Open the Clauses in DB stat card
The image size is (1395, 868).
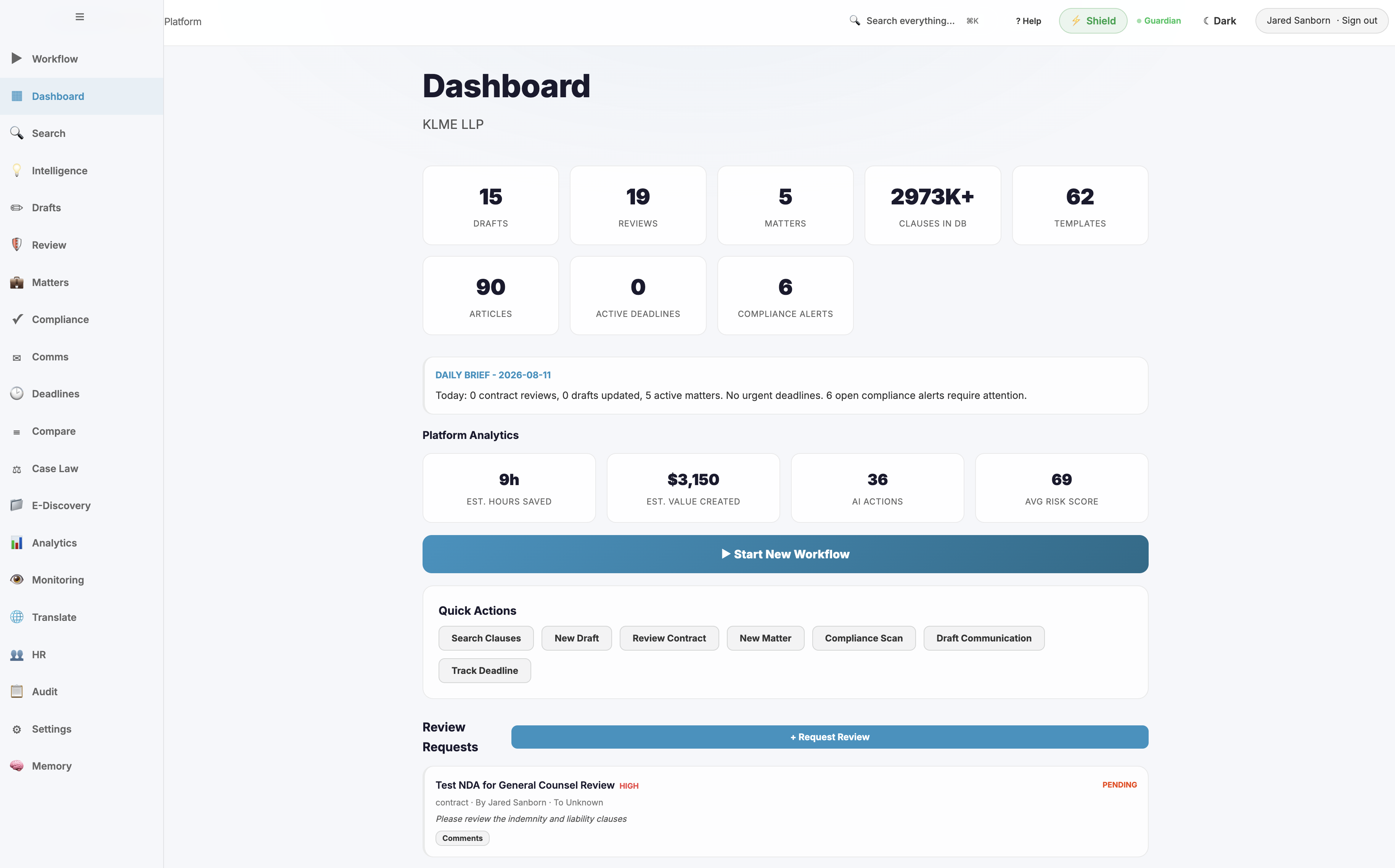point(932,206)
